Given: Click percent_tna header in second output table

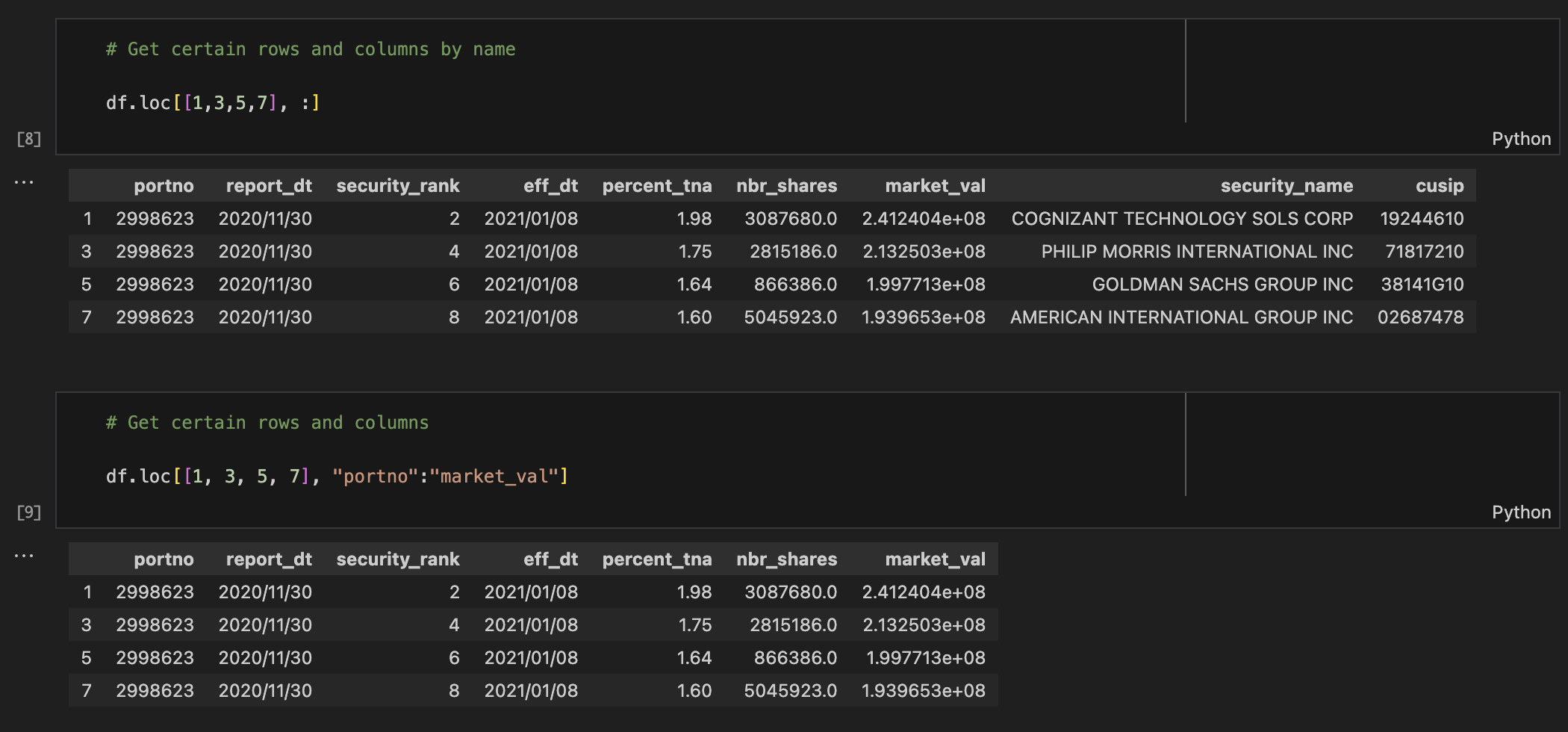Looking at the screenshot, I should pyautogui.click(x=657, y=559).
